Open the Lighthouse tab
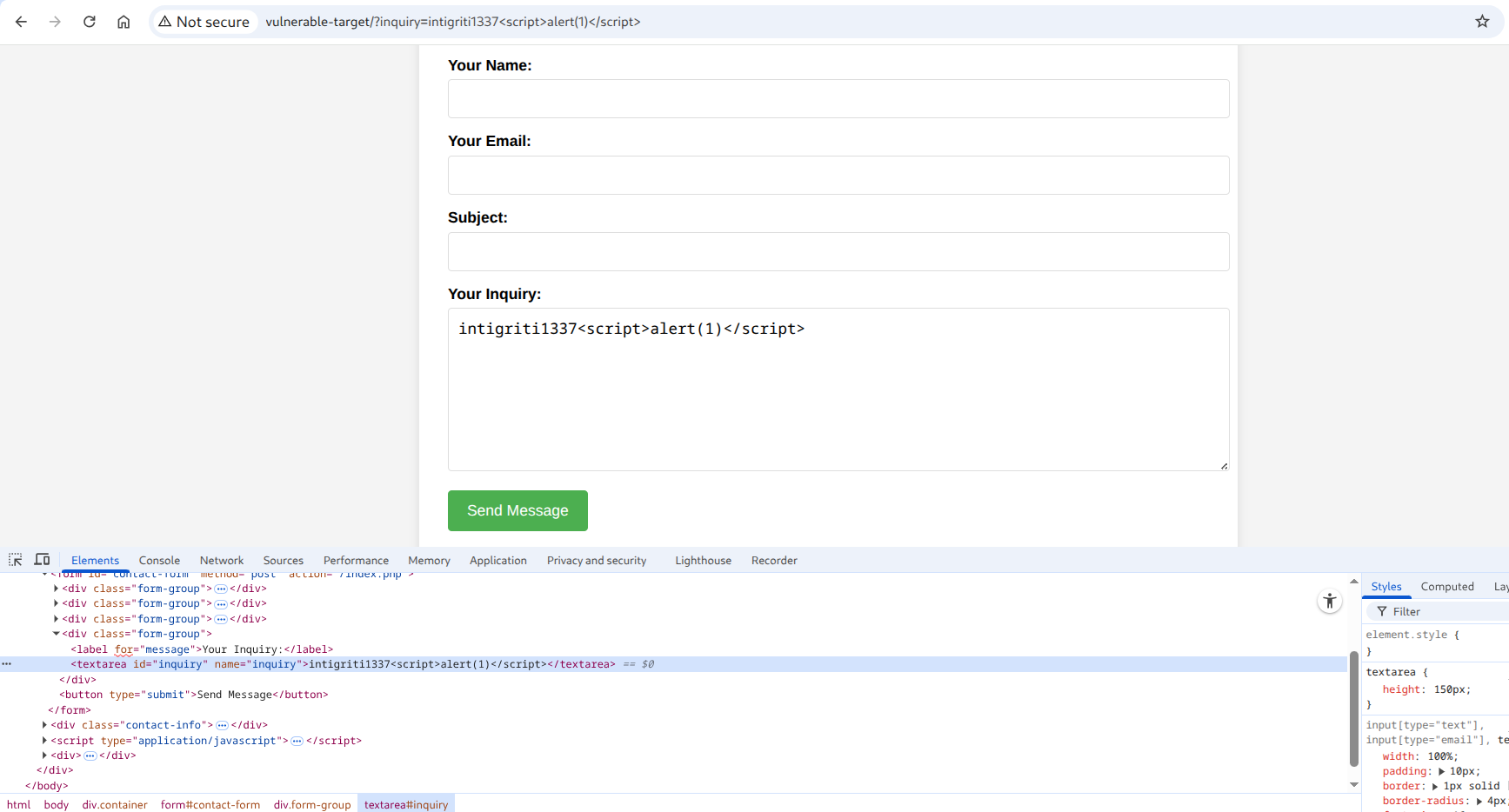The image size is (1509, 812). click(703, 561)
